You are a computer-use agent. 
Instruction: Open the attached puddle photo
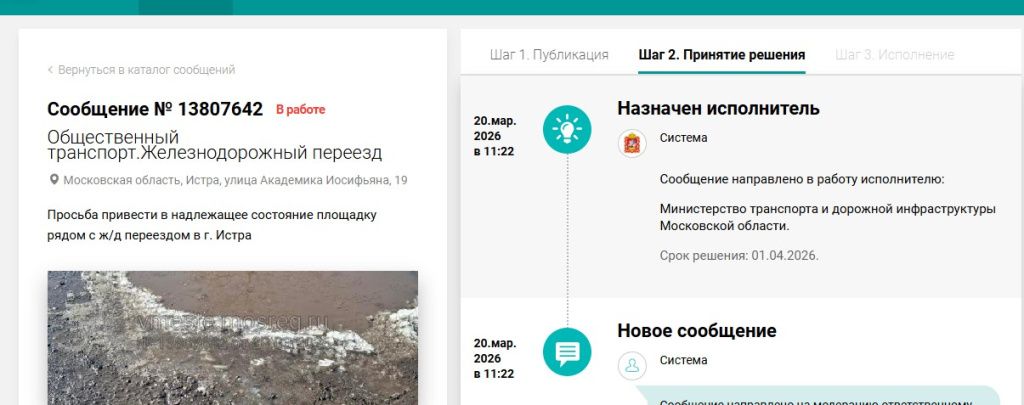click(232, 337)
